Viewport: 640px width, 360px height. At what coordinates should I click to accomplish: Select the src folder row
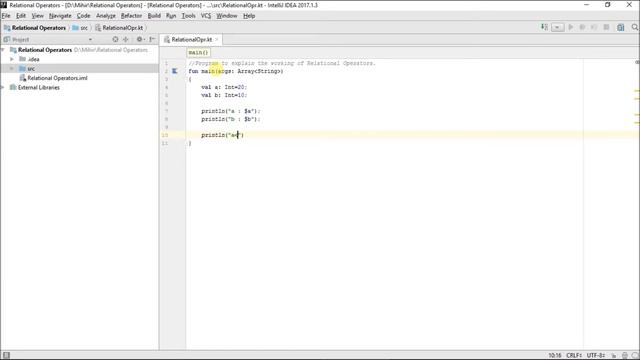[79, 69]
